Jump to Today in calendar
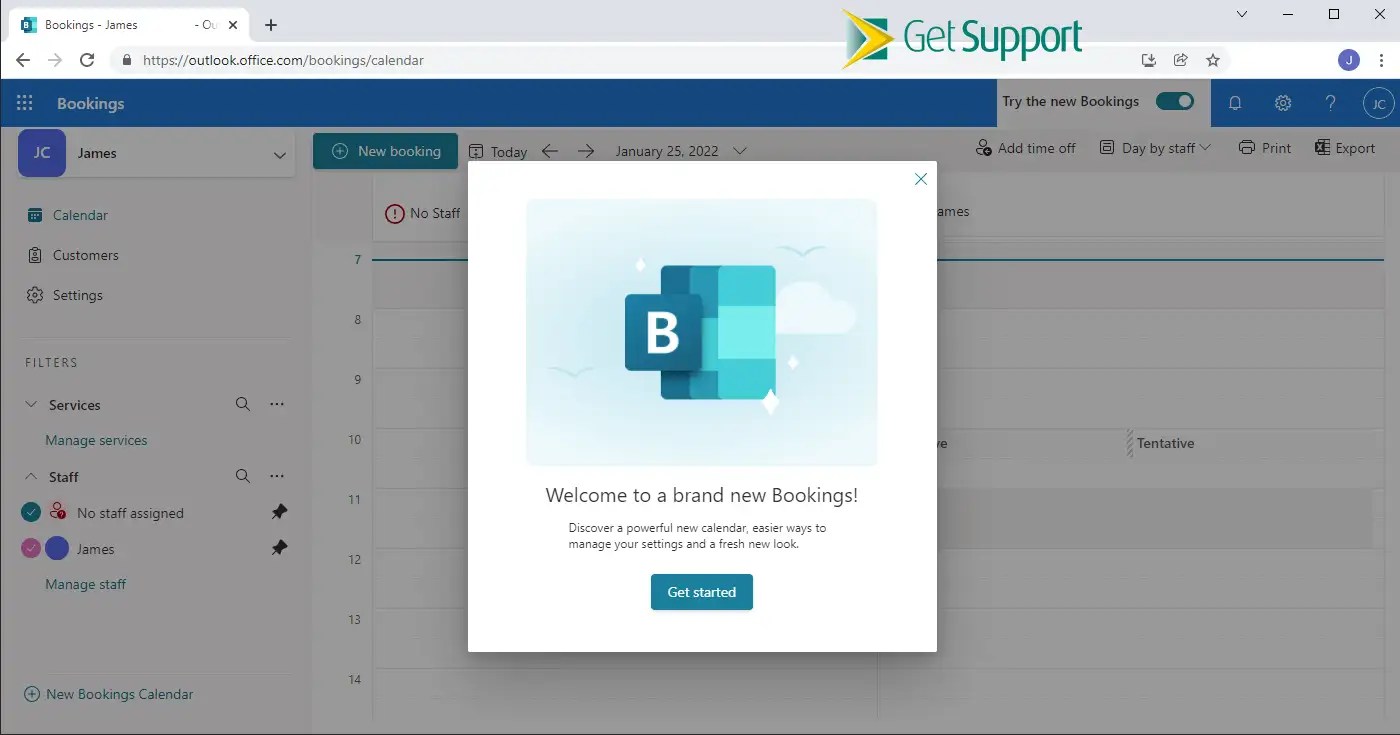 click(497, 152)
